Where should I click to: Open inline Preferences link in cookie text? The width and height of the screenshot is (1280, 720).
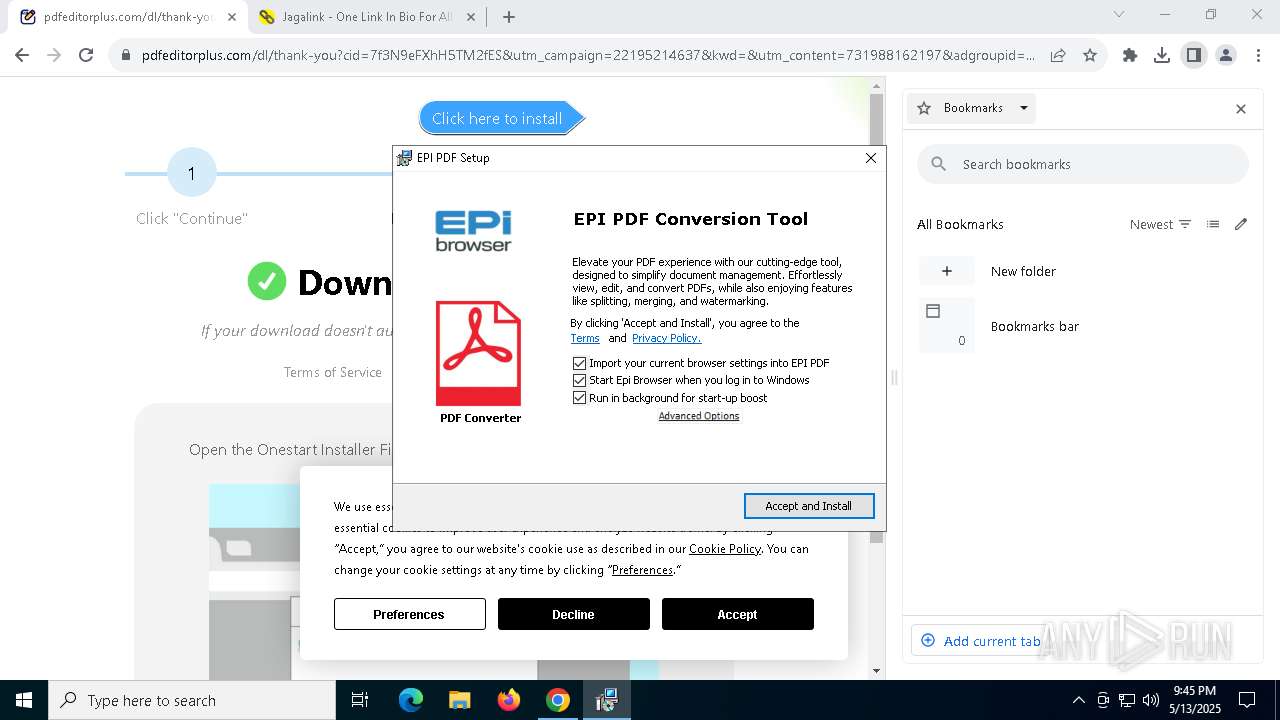point(642,570)
